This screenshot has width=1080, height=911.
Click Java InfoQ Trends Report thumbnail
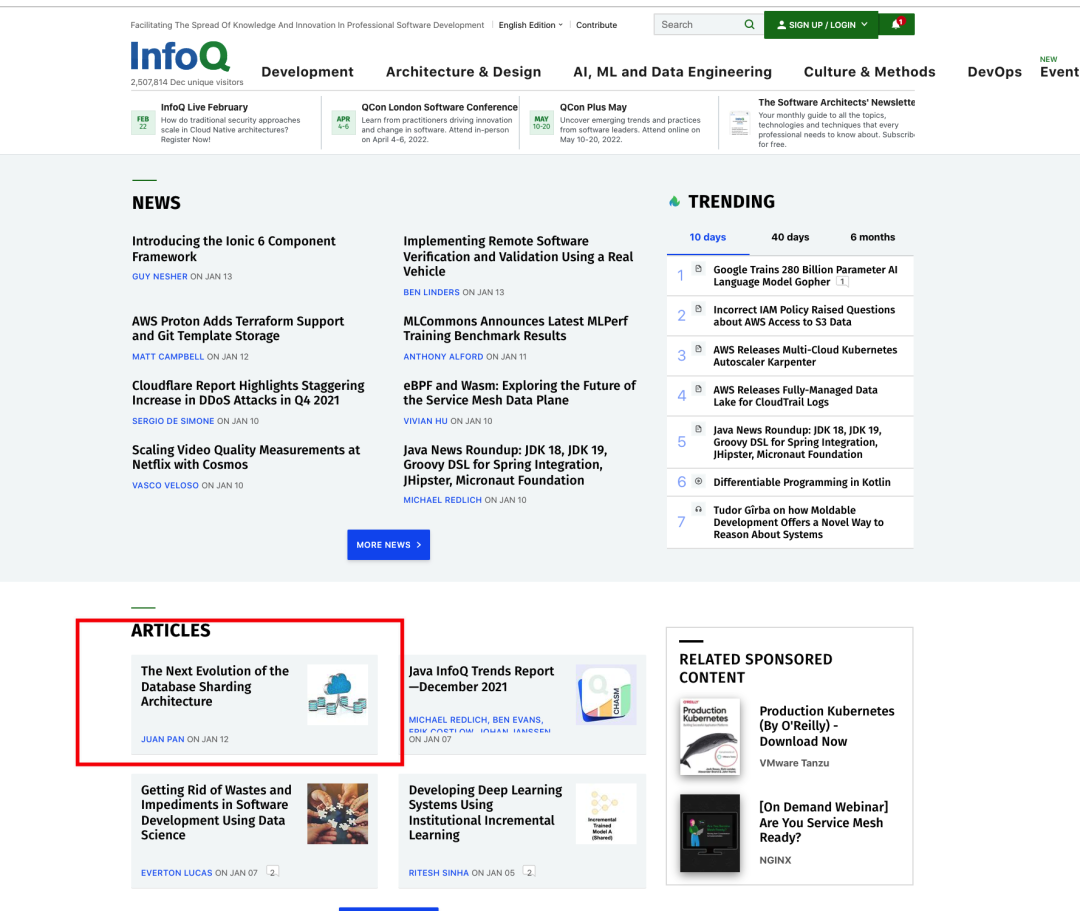tap(606, 694)
